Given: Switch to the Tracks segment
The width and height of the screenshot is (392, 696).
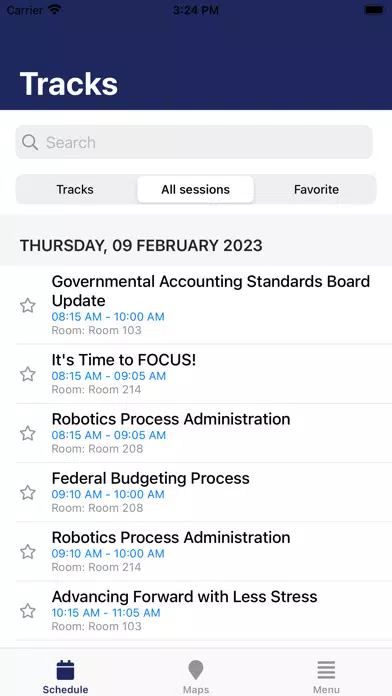Looking at the screenshot, I should [75, 190].
